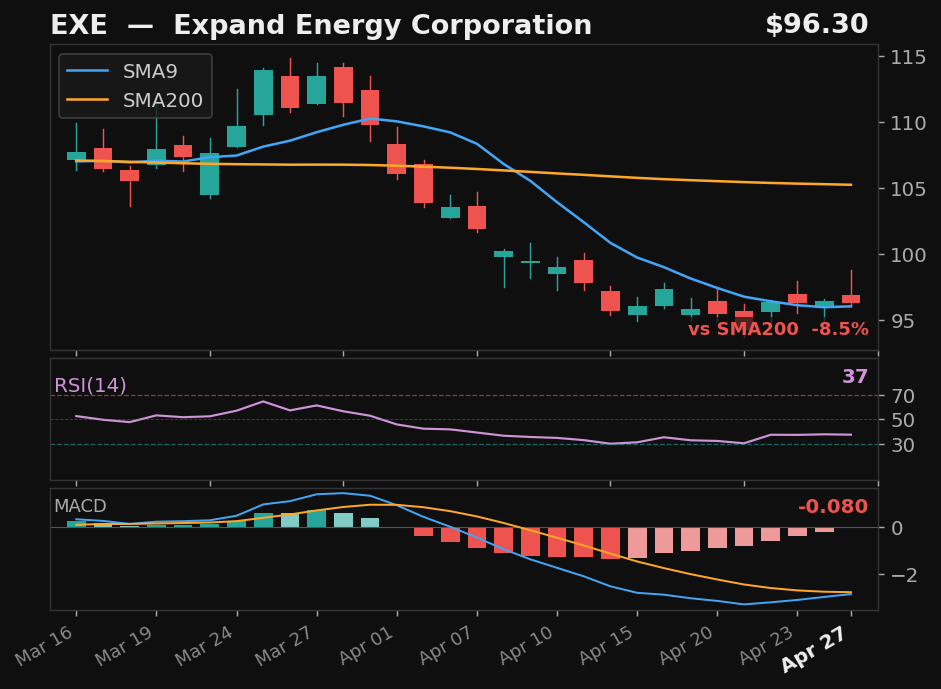Click the 115 price axis tick label
The height and width of the screenshot is (689, 941).
click(909, 57)
